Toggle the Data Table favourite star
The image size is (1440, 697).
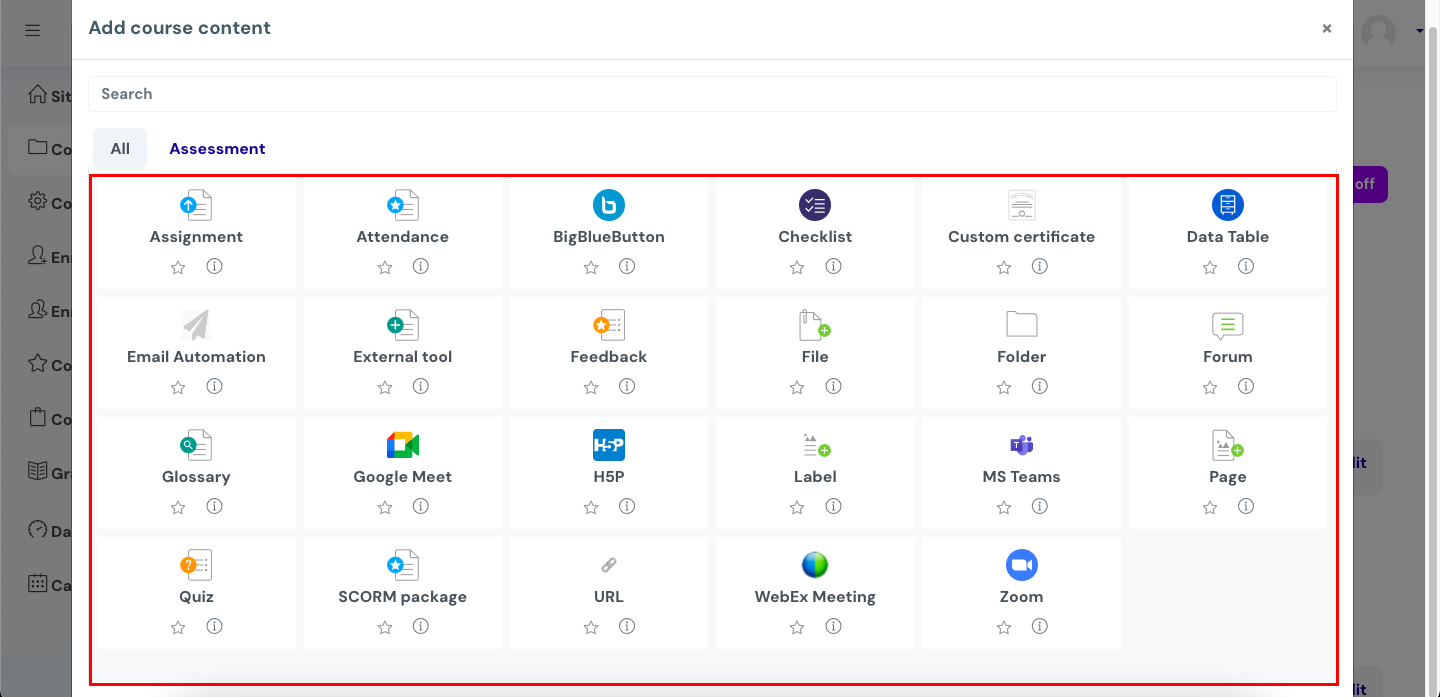pos(1210,267)
